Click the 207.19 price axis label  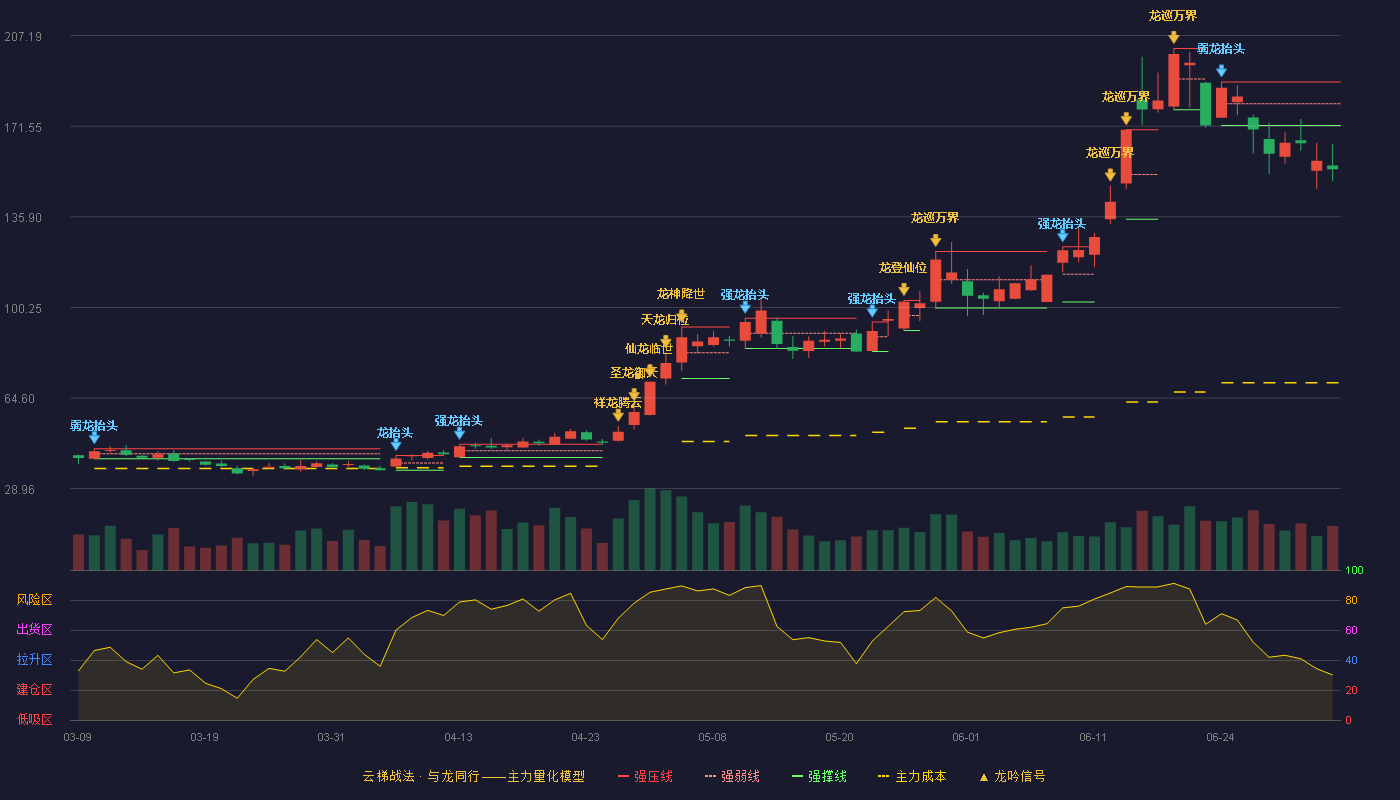23,37
